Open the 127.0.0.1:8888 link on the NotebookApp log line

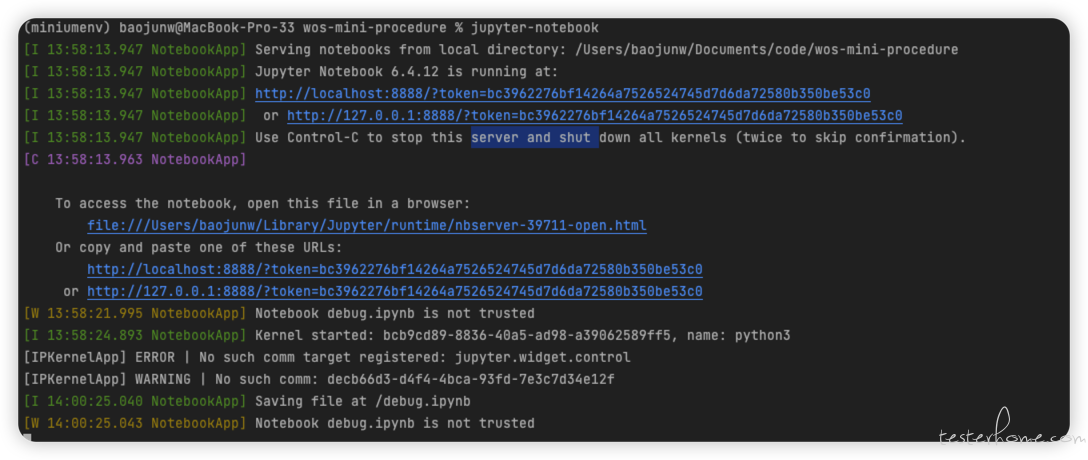pos(595,115)
